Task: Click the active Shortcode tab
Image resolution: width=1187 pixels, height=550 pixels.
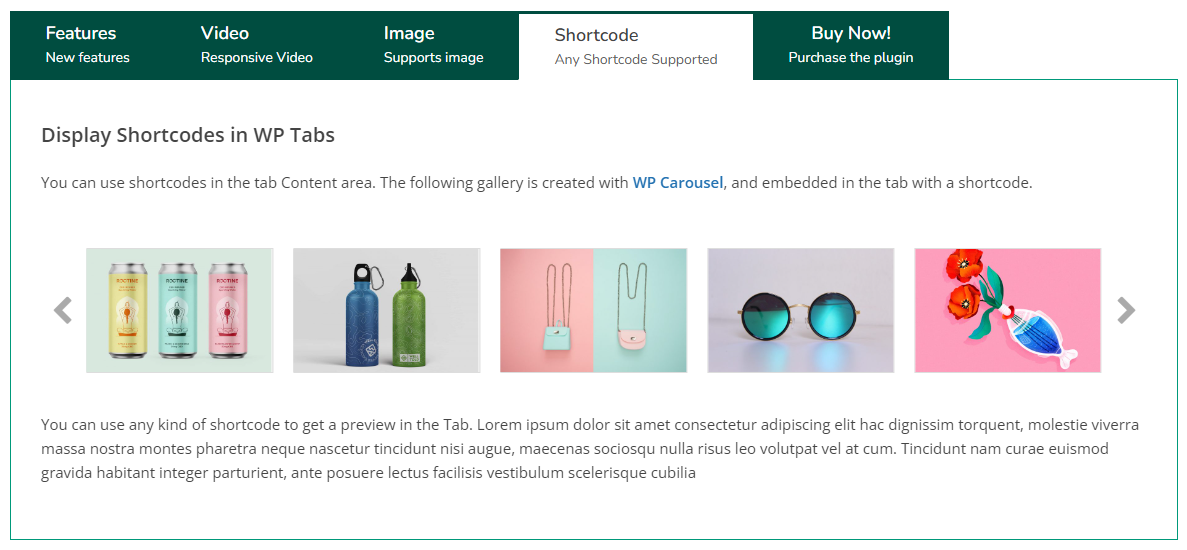Action: click(x=635, y=47)
